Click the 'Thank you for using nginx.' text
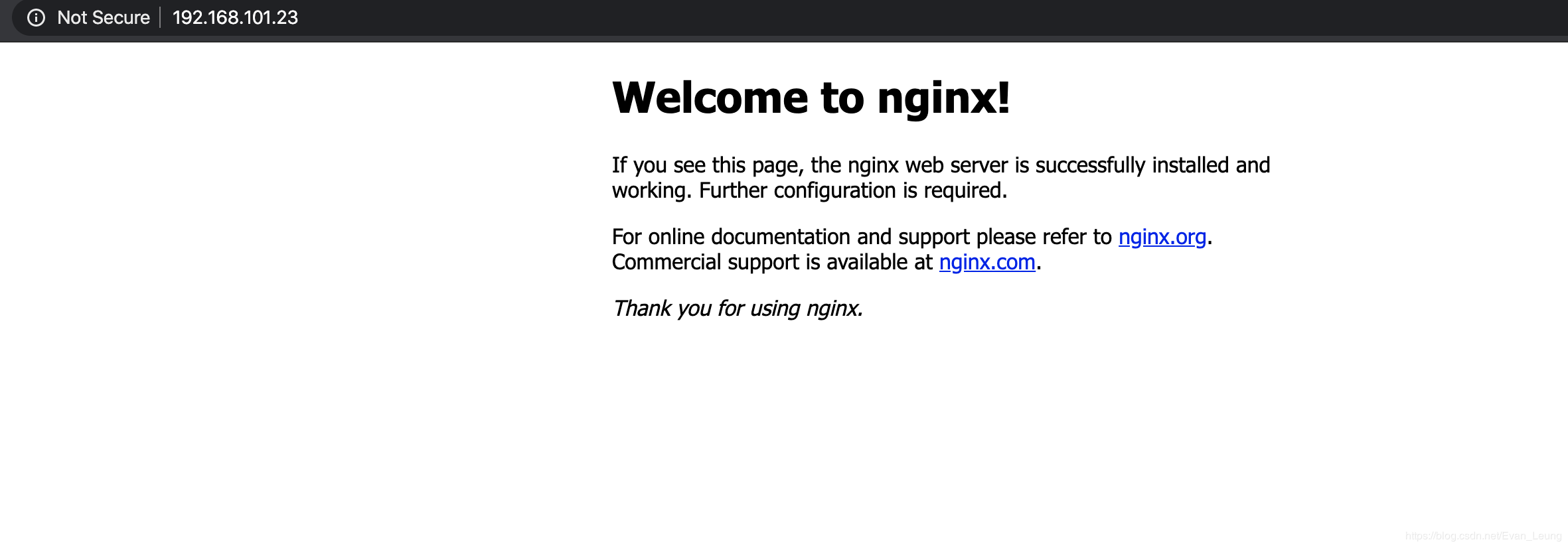1568x548 pixels. 737,308
